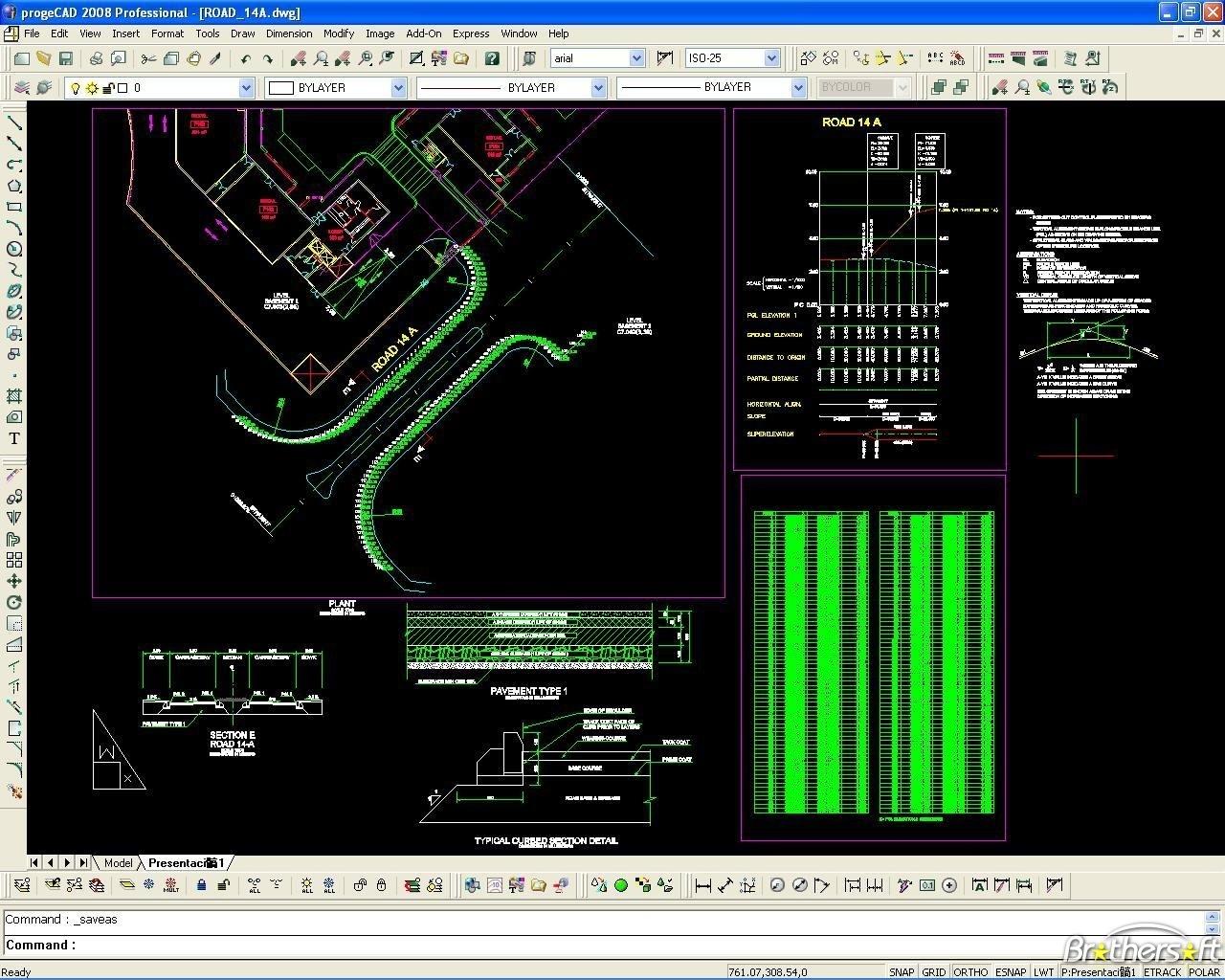
Task: Open Help via the question mark icon
Action: coord(492,58)
